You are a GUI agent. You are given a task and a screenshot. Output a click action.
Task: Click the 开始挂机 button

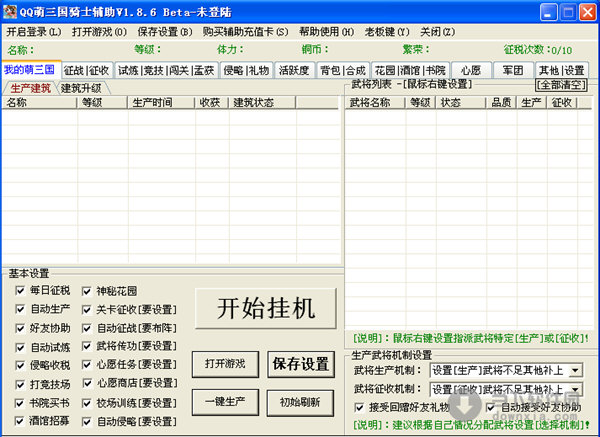266,308
